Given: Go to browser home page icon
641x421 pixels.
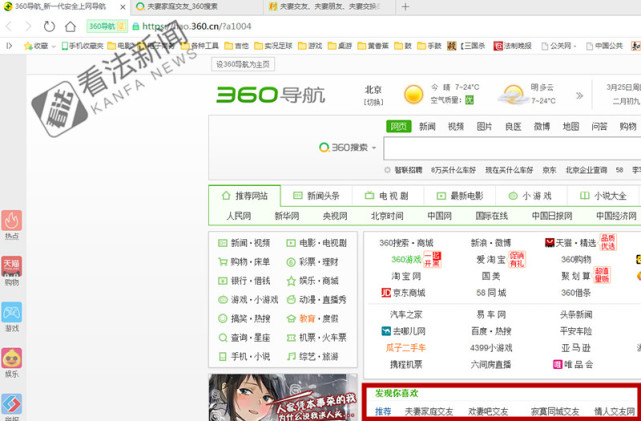Looking at the screenshot, I should click(x=70, y=27).
